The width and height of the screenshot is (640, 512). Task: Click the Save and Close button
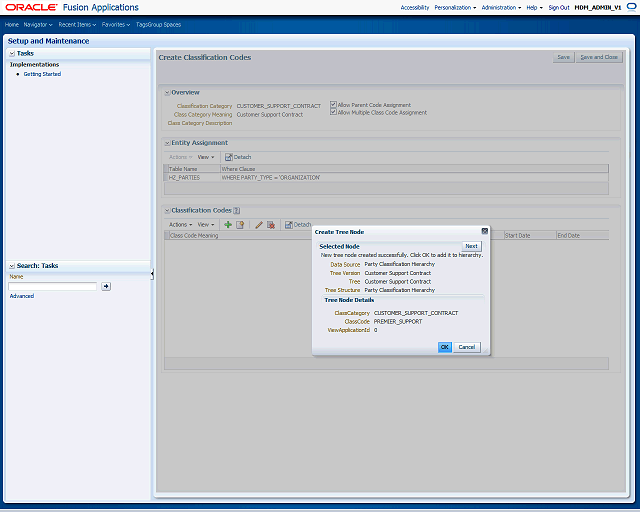coord(599,57)
